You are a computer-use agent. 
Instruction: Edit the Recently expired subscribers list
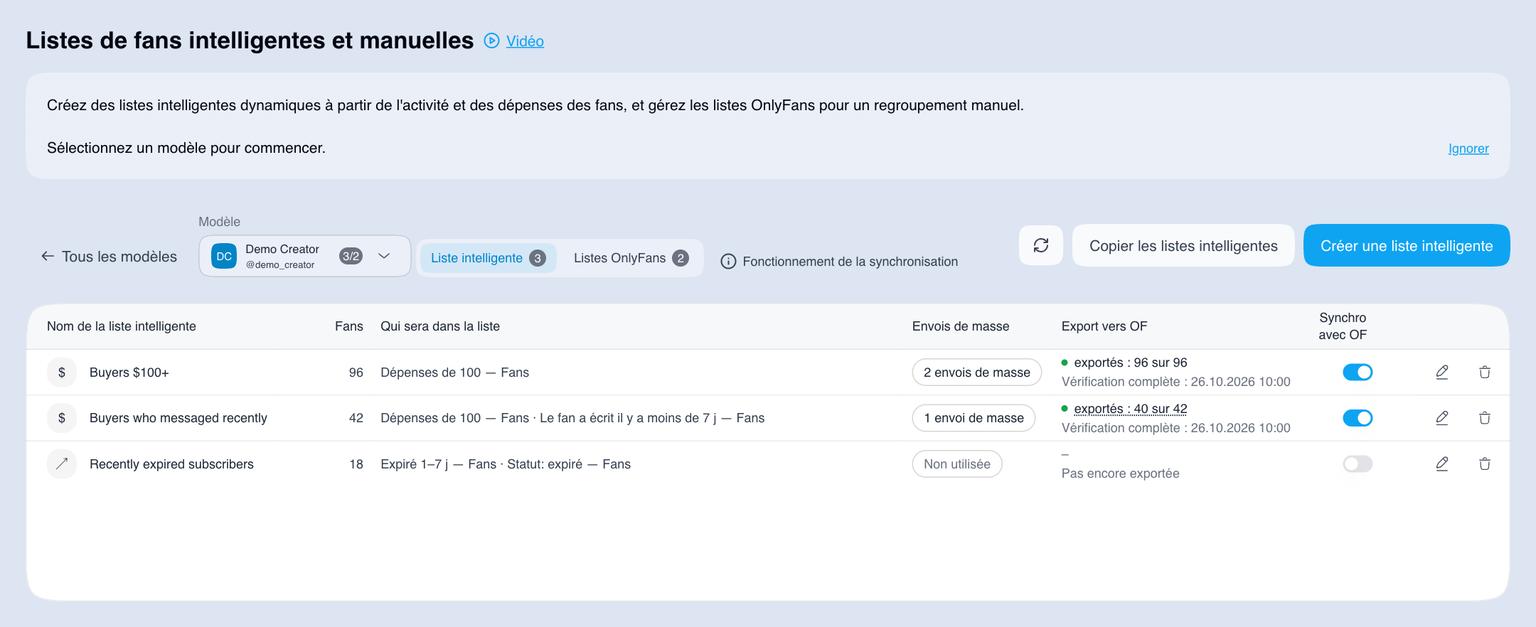click(x=1442, y=464)
